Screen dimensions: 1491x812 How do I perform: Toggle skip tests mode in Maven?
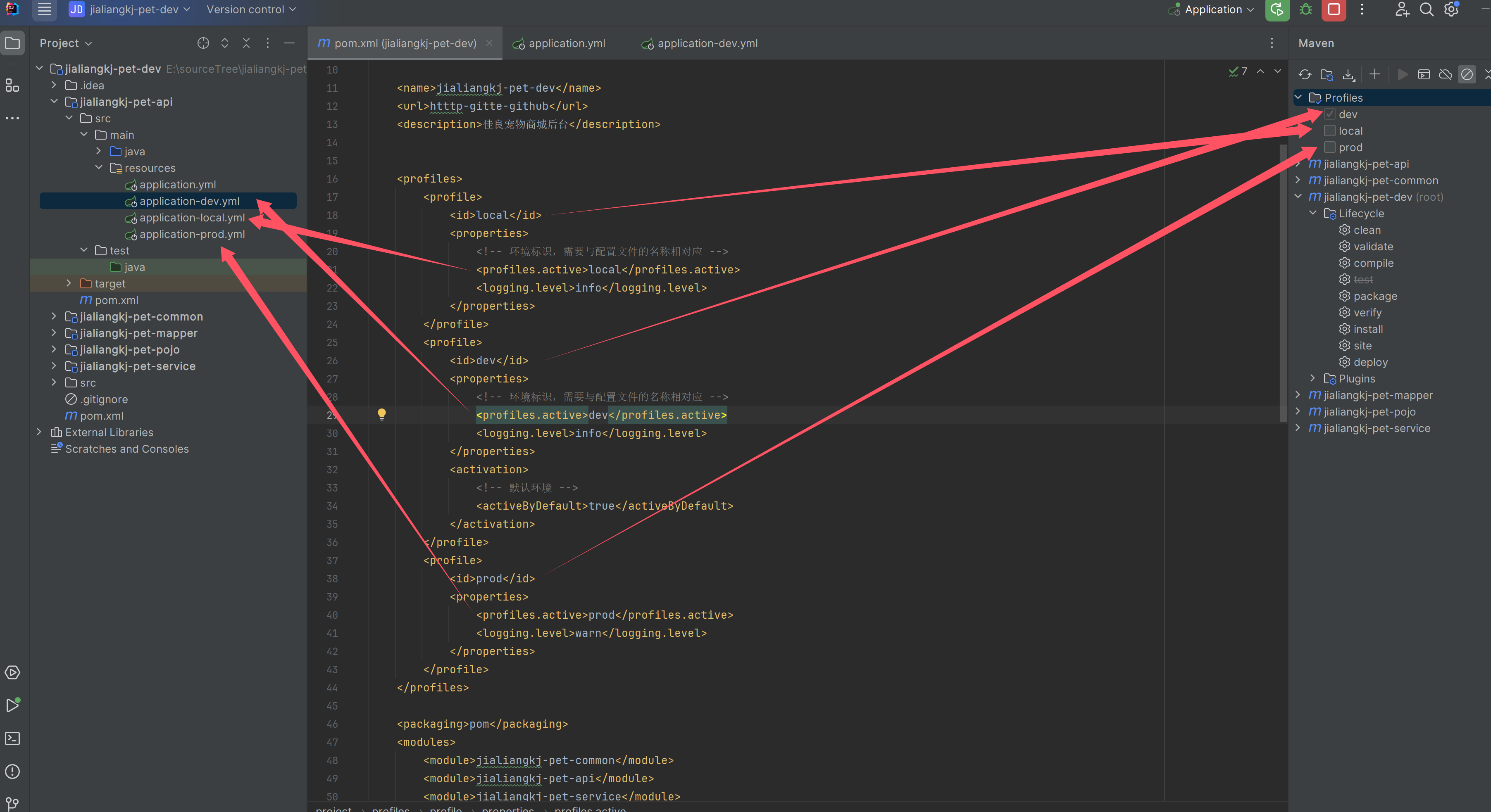(x=1467, y=75)
